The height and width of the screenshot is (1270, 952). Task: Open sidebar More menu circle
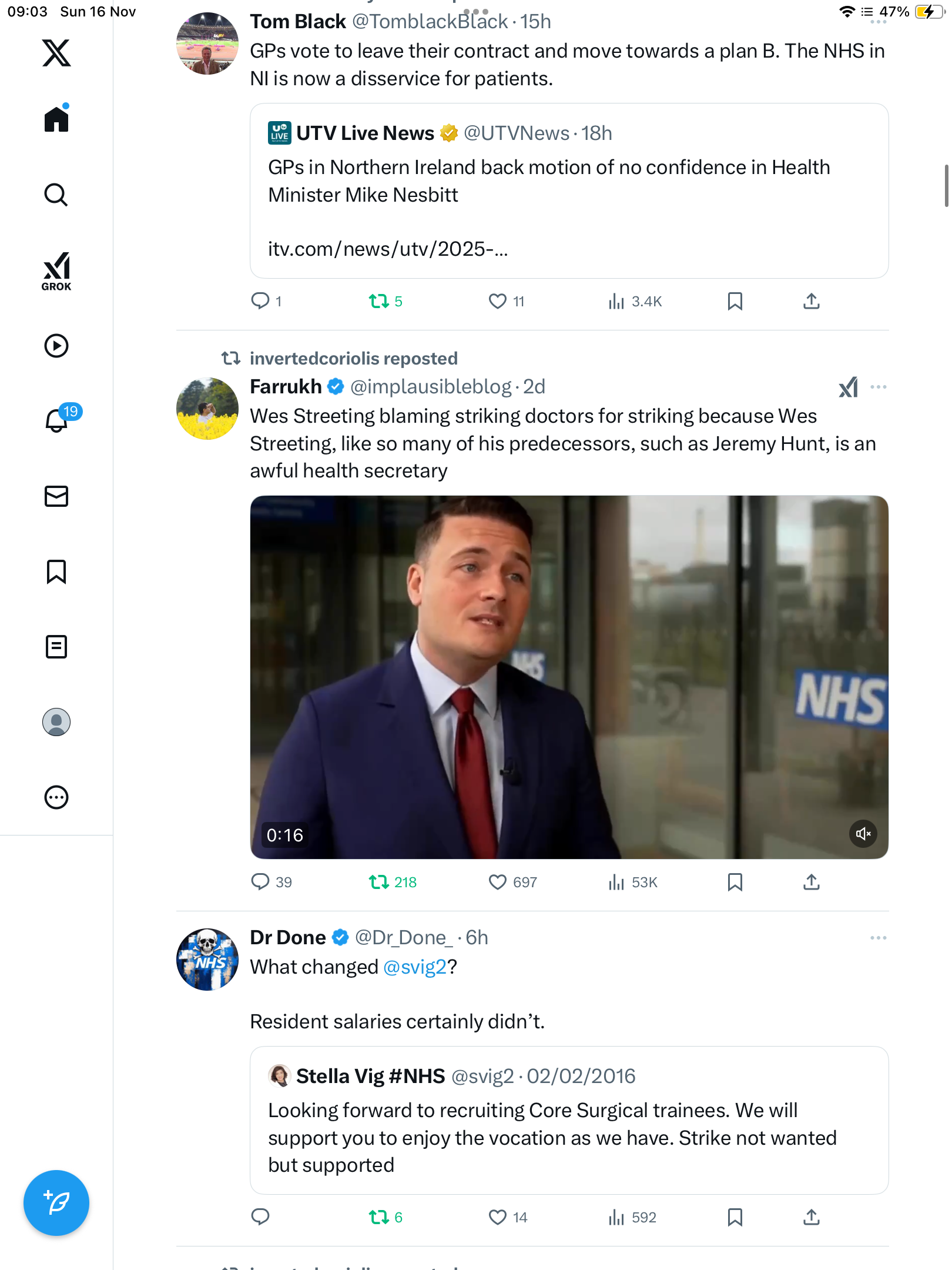56,797
